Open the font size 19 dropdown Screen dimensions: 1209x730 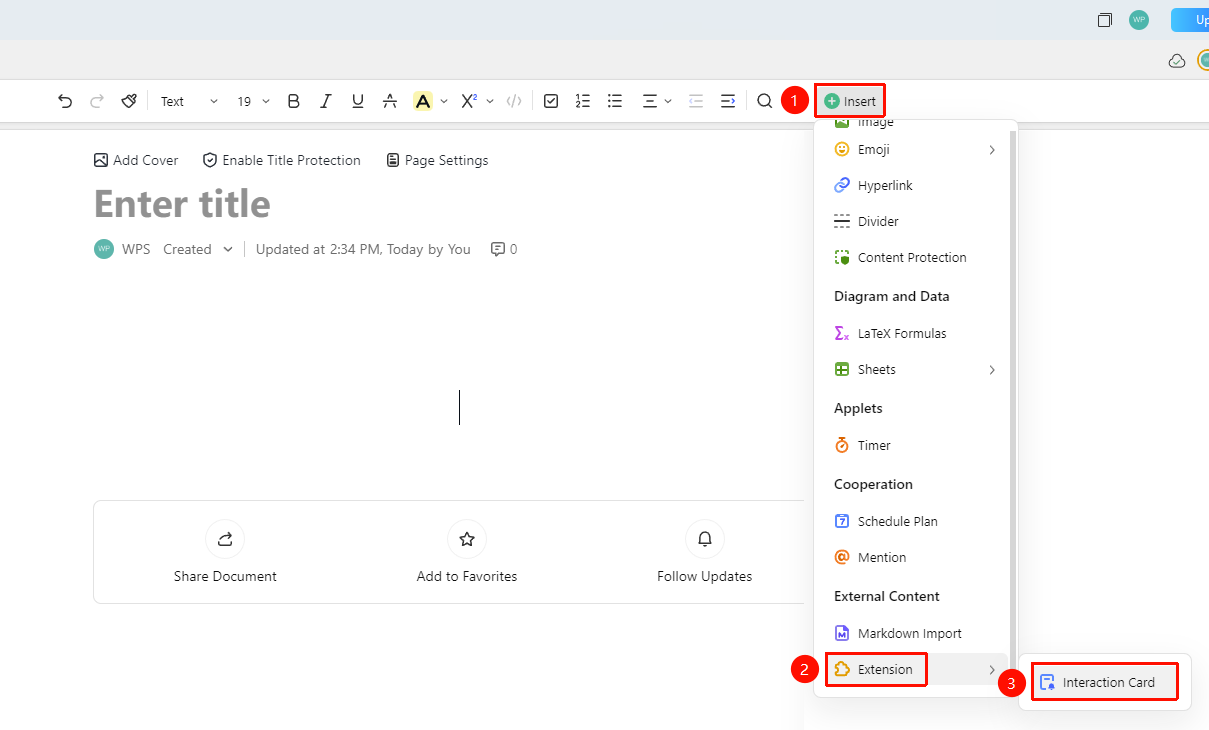(x=253, y=101)
